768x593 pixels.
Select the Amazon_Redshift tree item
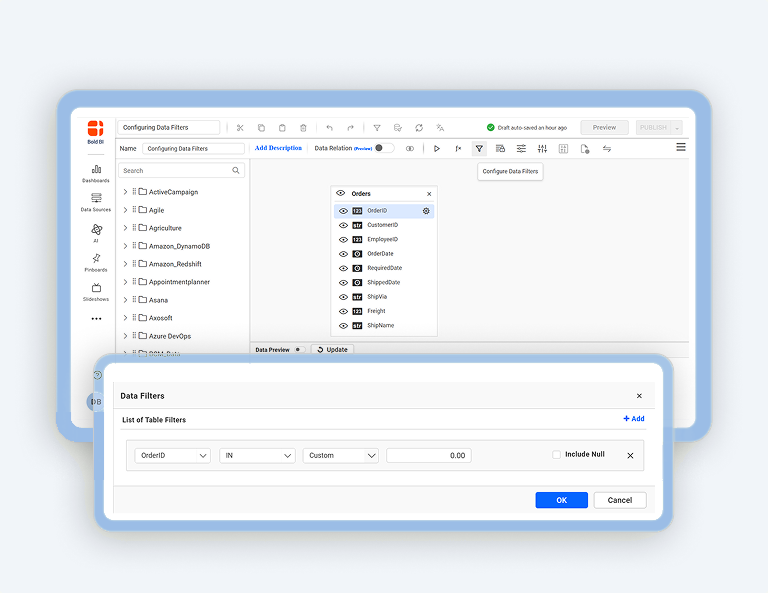click(x=175, y=264)
